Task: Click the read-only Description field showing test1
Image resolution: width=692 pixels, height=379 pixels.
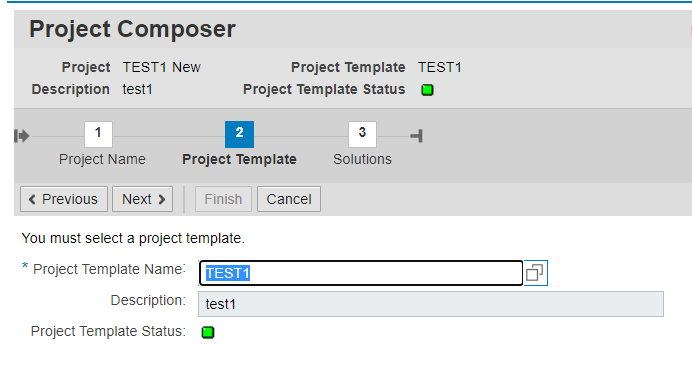Action: [431, 304]
